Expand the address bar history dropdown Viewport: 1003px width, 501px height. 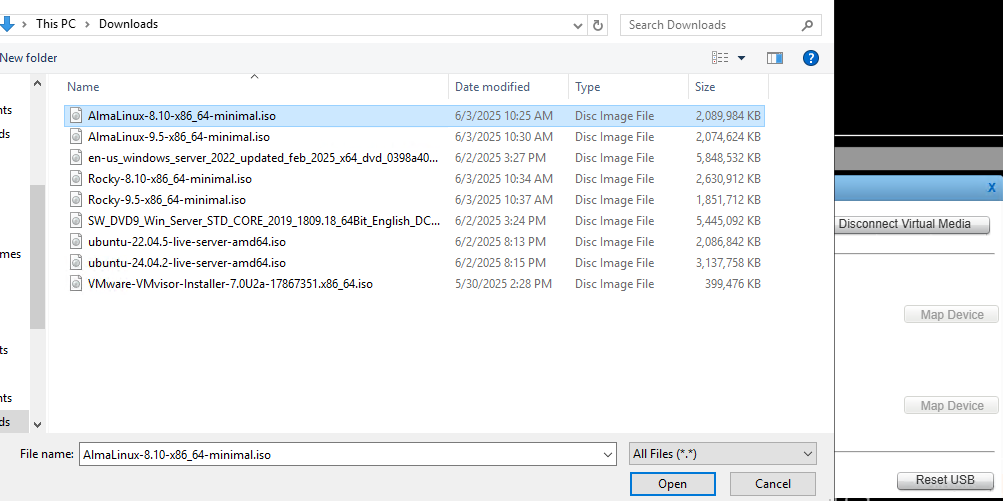pos(578,25)
